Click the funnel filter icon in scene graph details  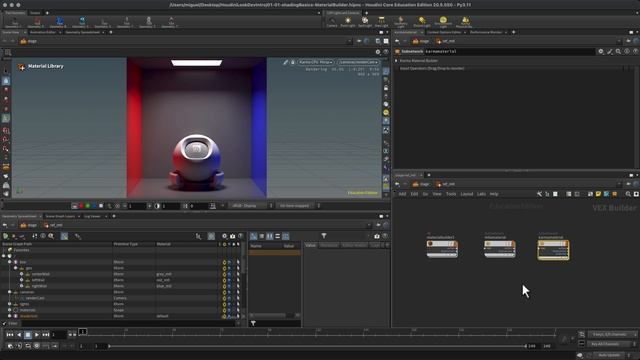coord(324,236)
